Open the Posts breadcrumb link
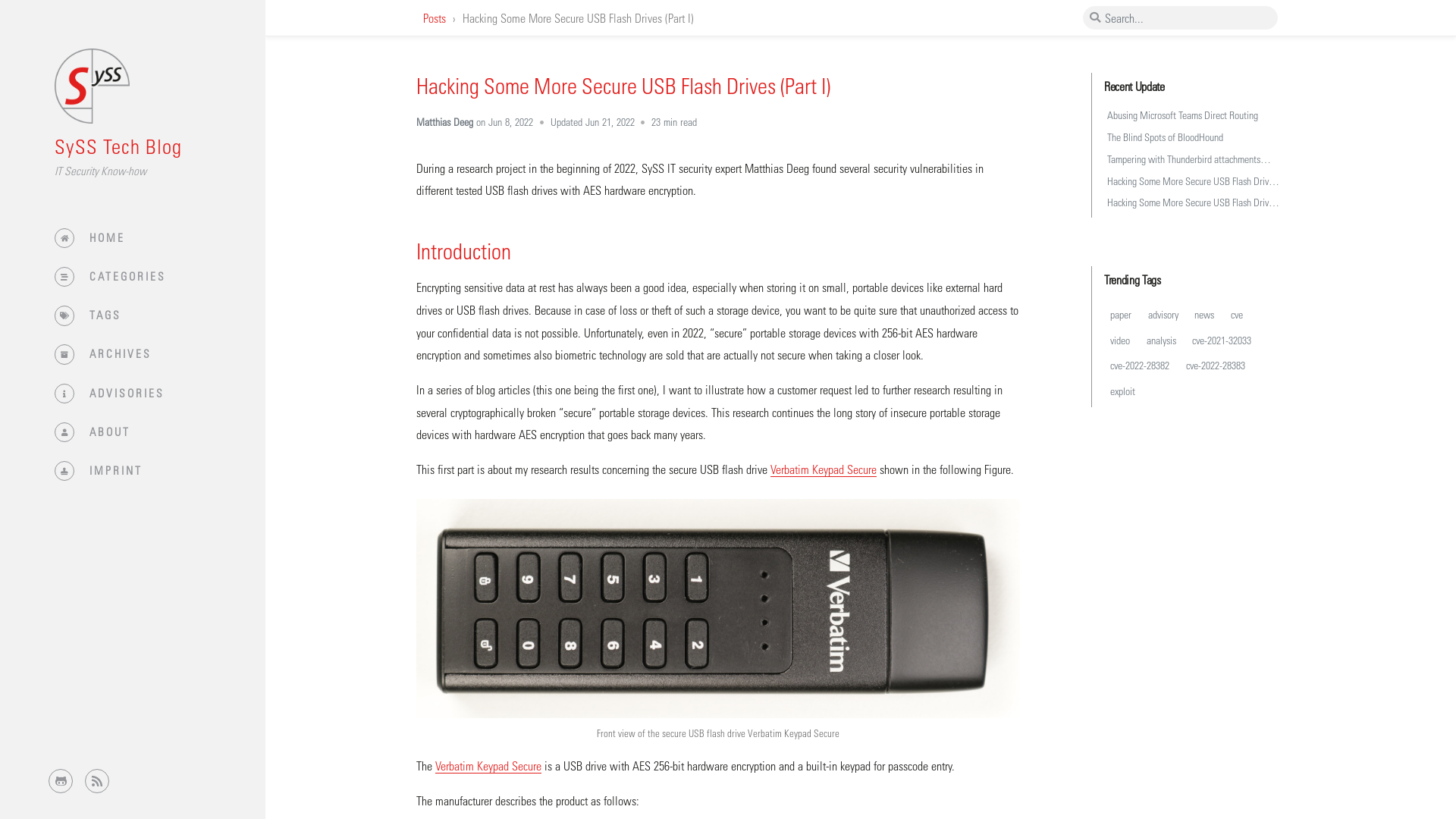The width and height of the screenshot is (1456, 819). 433,18
